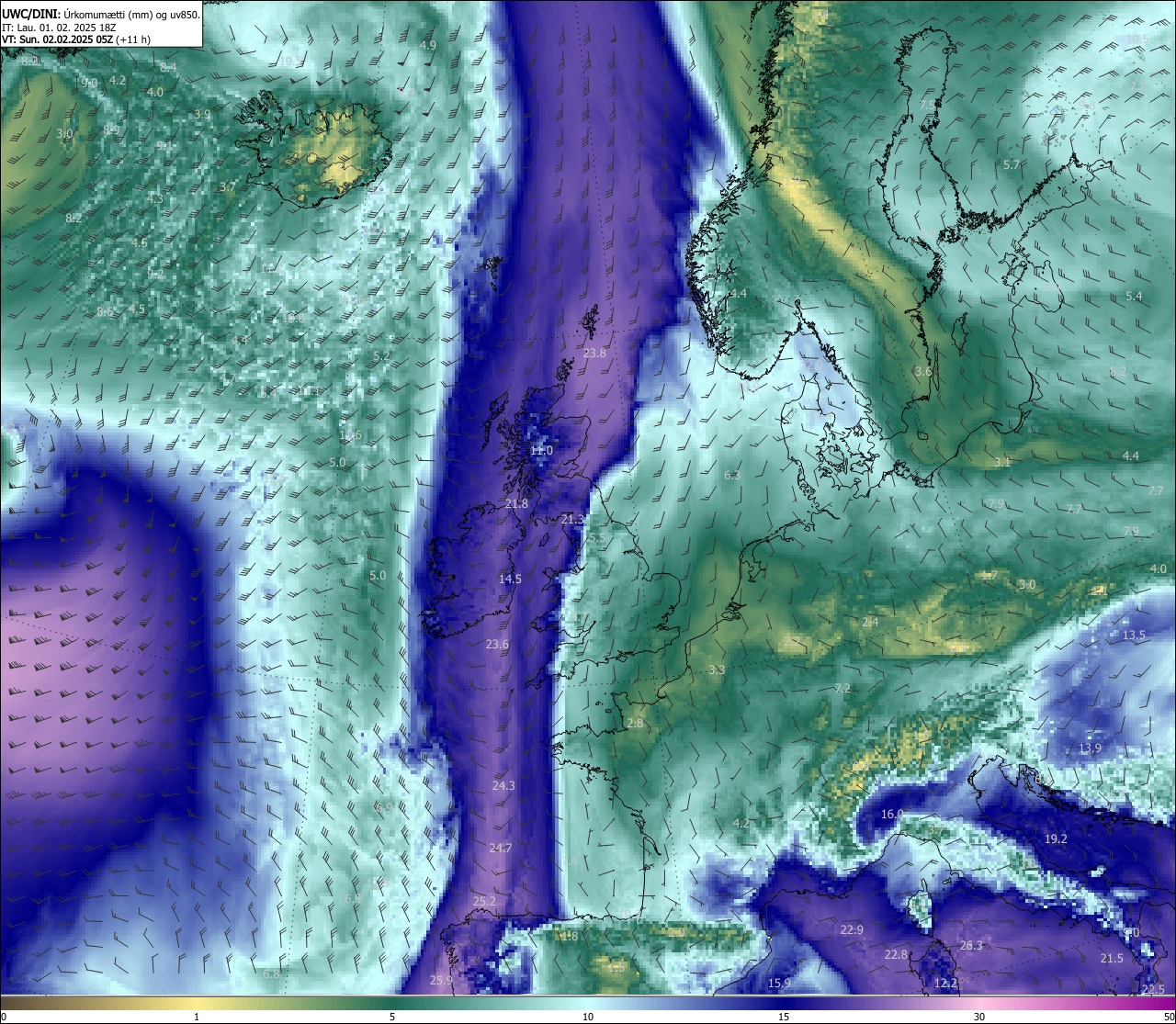The width and height of the screenshot is (1176, 1024).
Task: Click the 21.8 map value
Action: coord(517,504)
